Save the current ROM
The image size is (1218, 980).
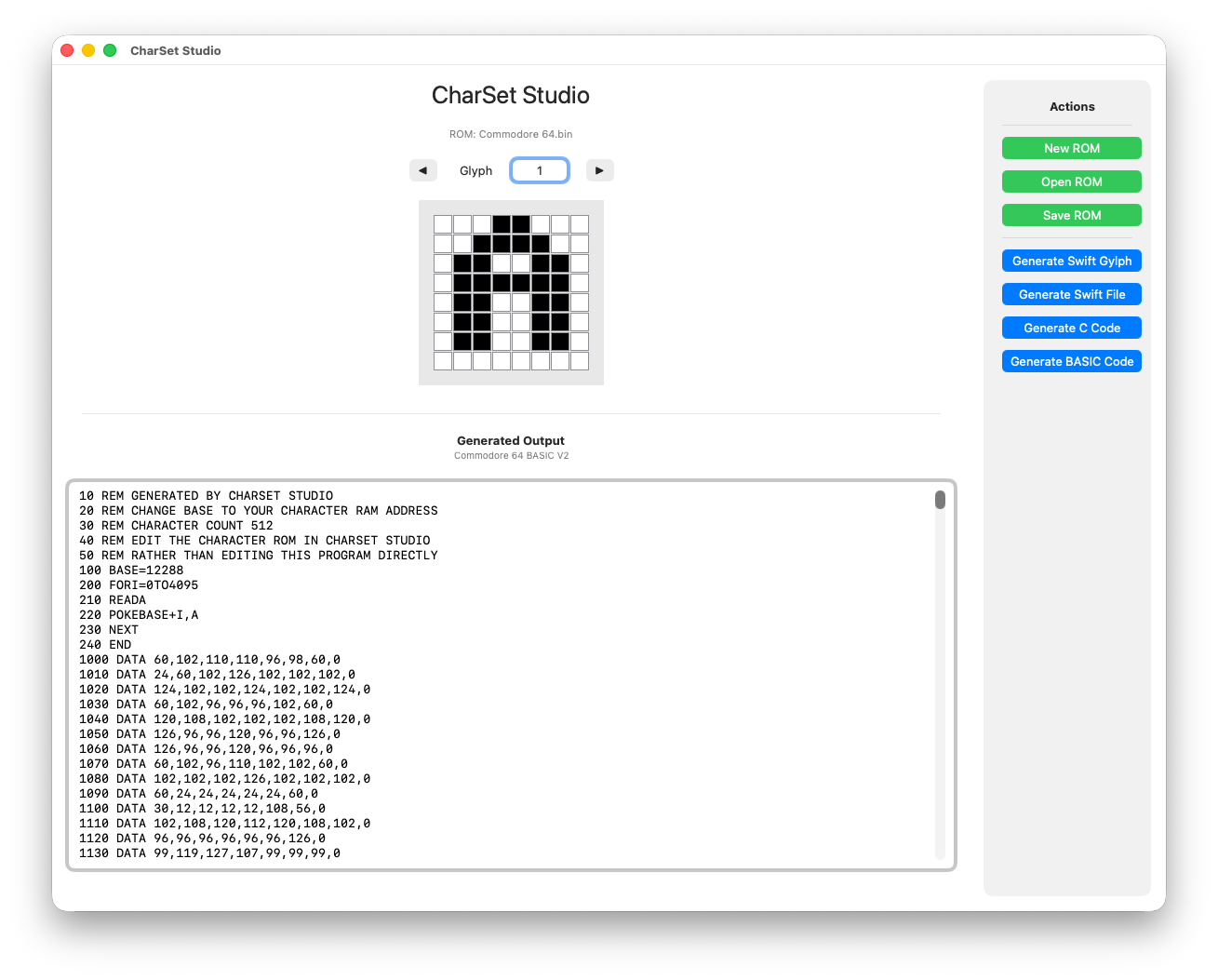[1071, 215]
